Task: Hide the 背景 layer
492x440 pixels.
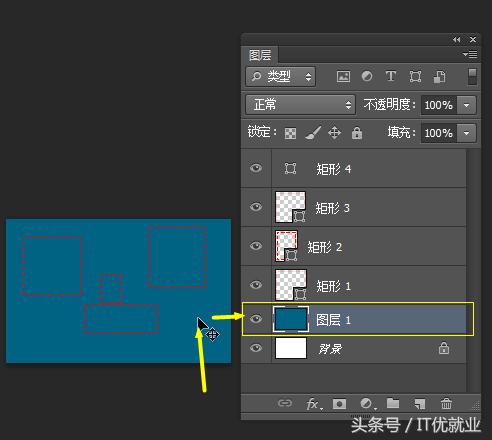Action: [x=256, y=348]
